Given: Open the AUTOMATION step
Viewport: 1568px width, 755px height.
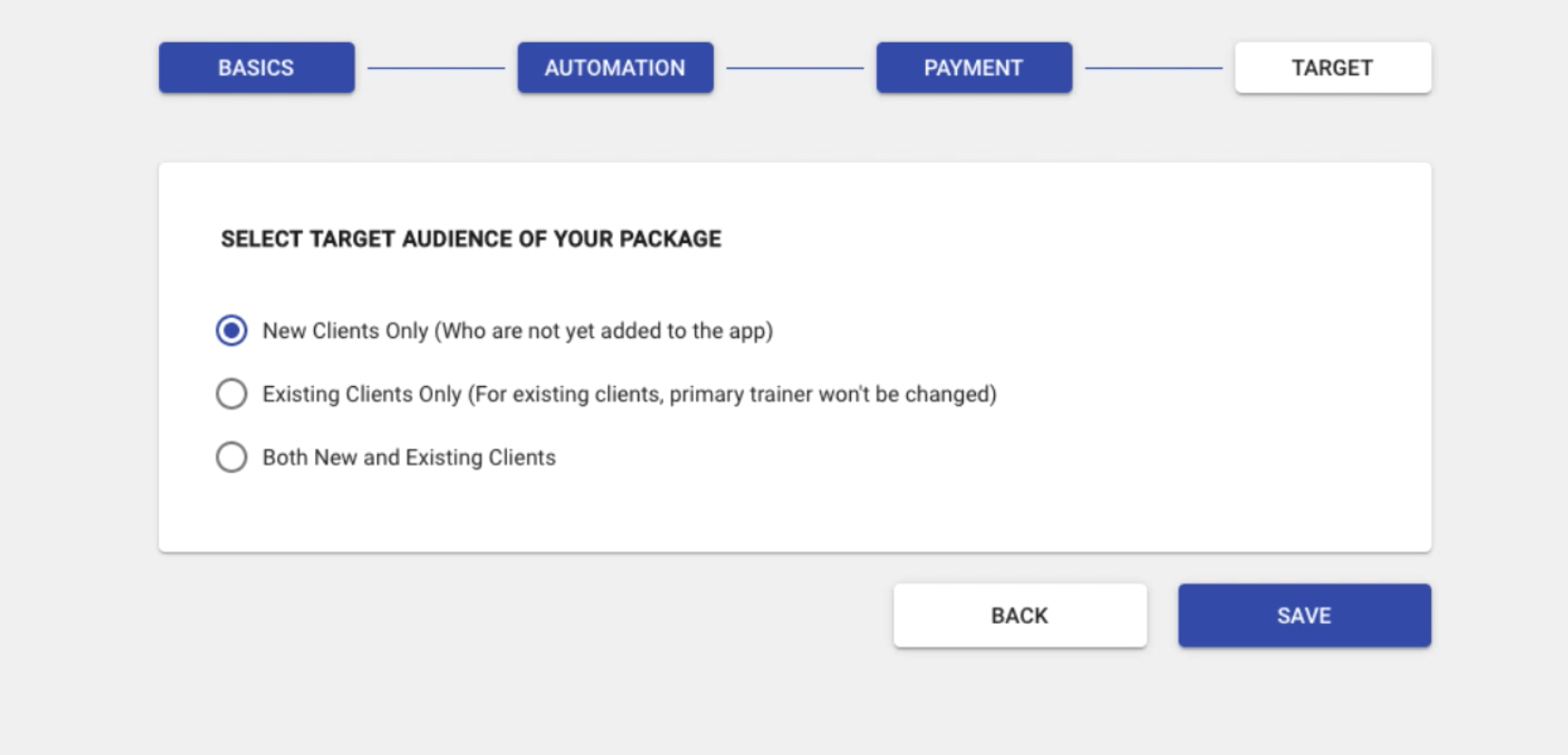Looking at the screenshot, I should click(x=615, y=67).
